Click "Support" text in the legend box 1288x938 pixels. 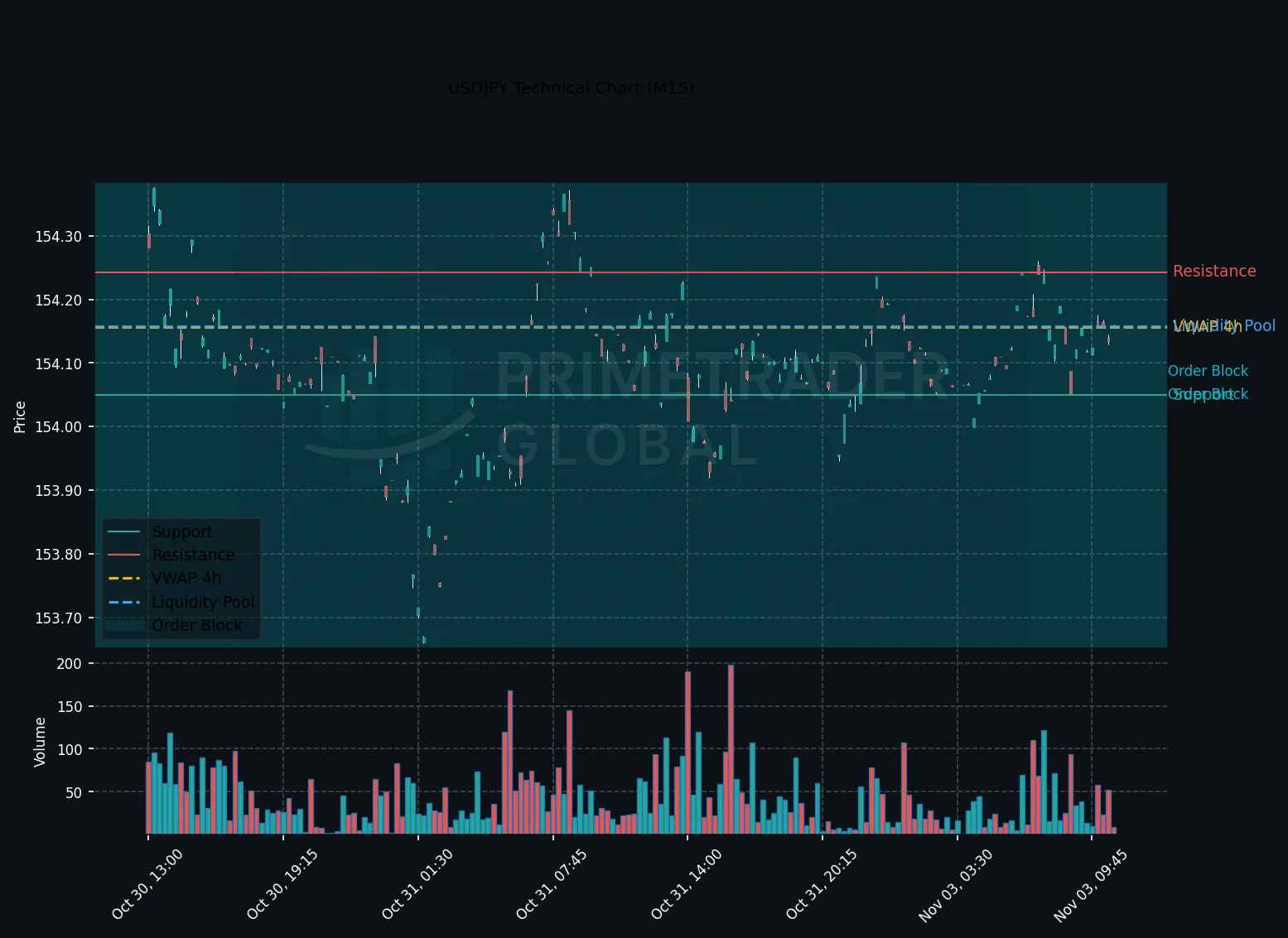[x=182, y=532]
